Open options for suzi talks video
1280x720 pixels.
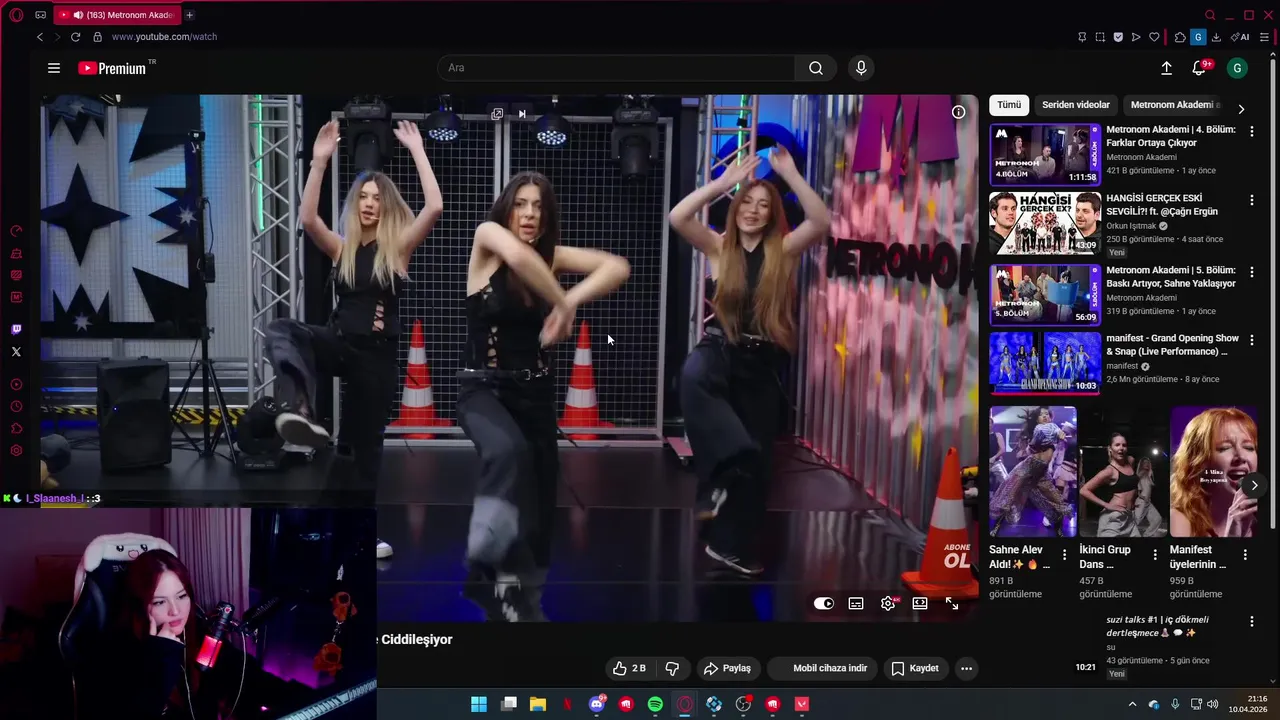click(1251, 621)
